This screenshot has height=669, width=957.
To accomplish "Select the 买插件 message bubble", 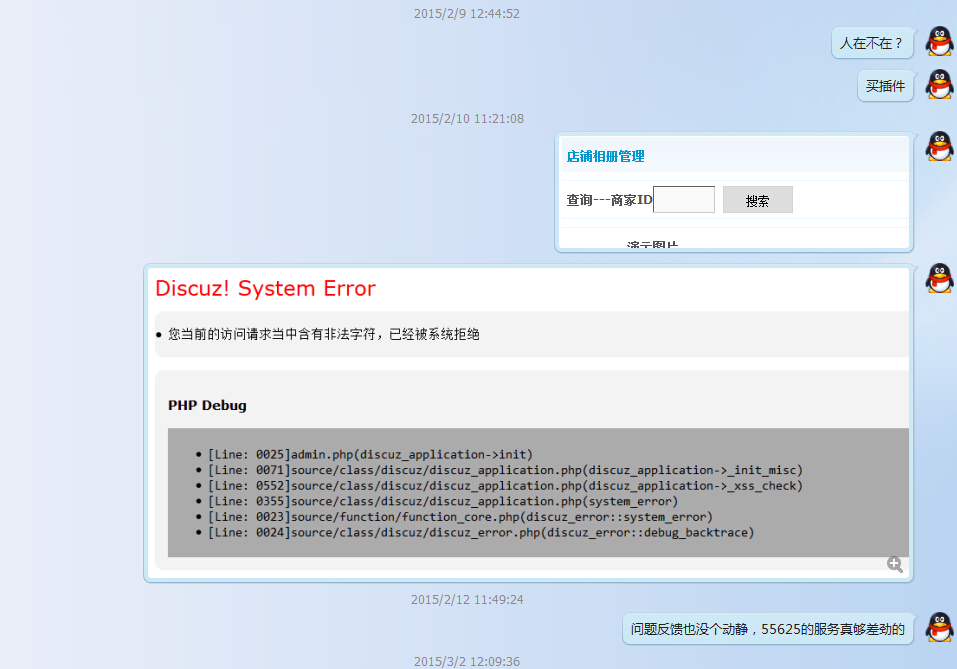I will 885,86.
